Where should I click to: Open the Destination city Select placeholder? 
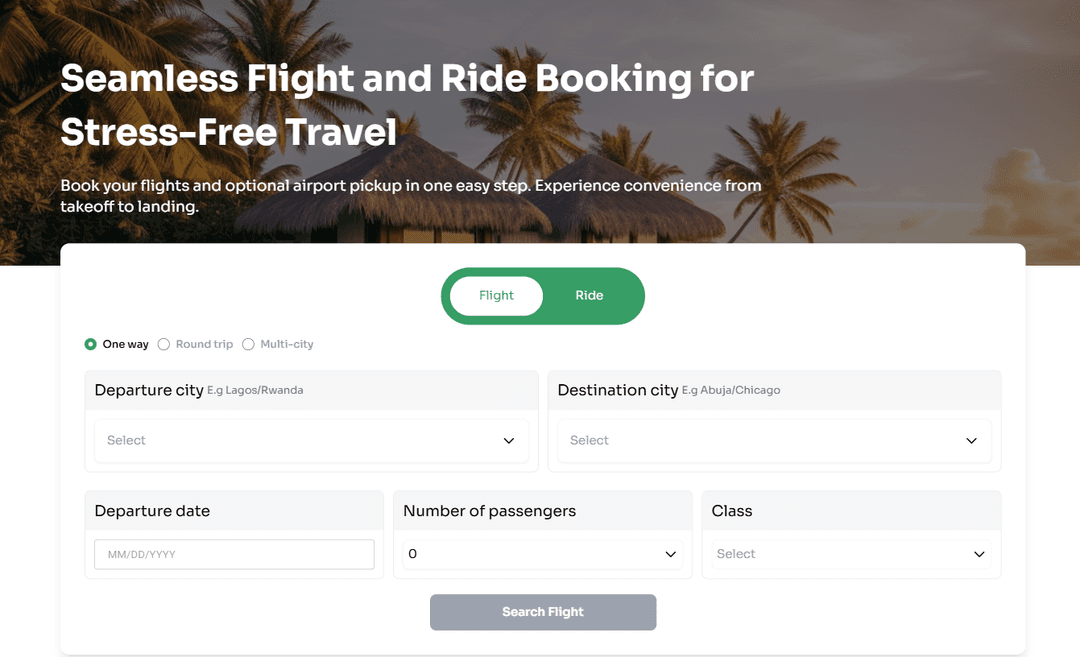point(590,441)
